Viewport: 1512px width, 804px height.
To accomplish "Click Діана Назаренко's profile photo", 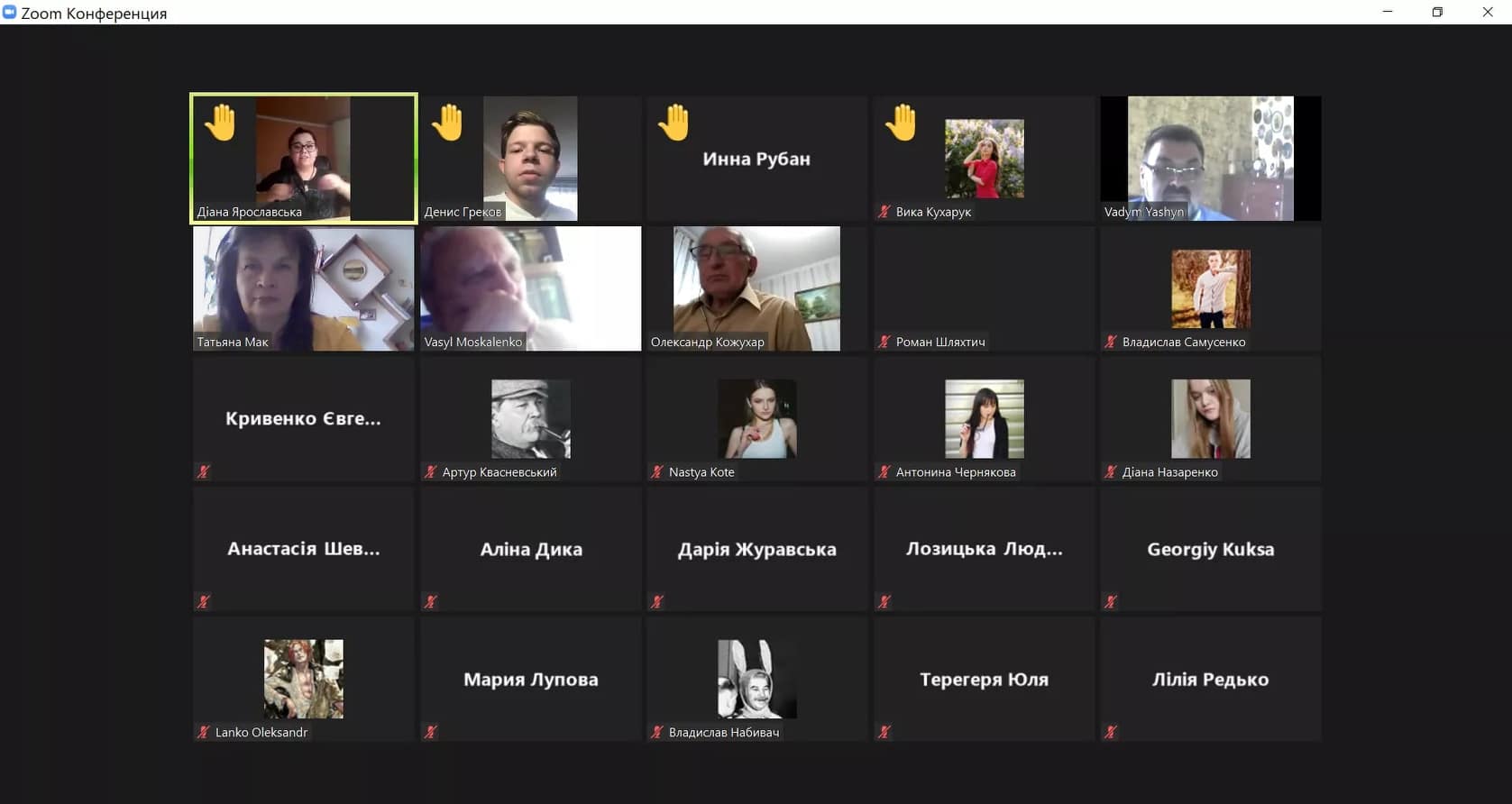I will pyautogui.click(x=1210, y=418).
